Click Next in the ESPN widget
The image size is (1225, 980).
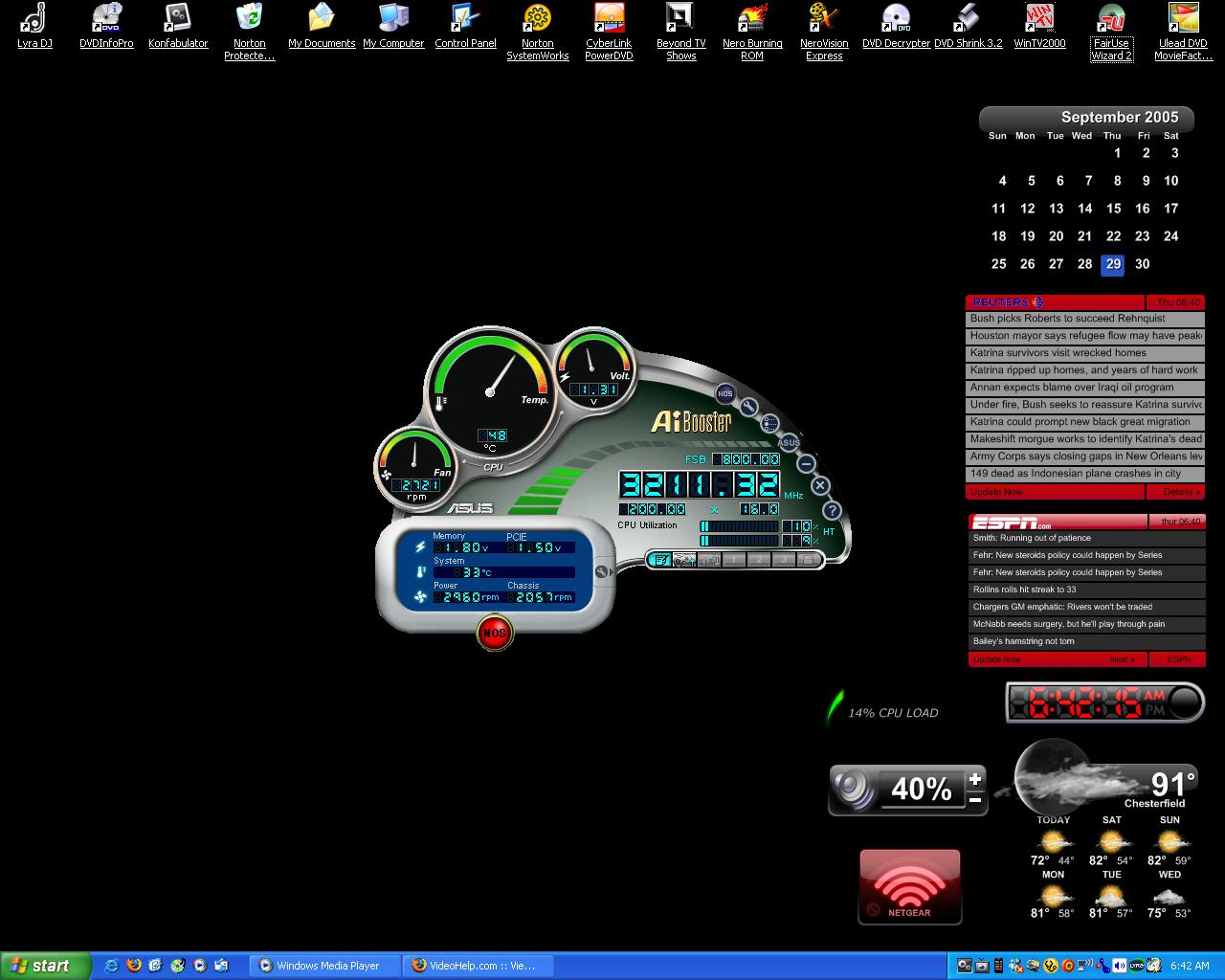point(1122,659)
